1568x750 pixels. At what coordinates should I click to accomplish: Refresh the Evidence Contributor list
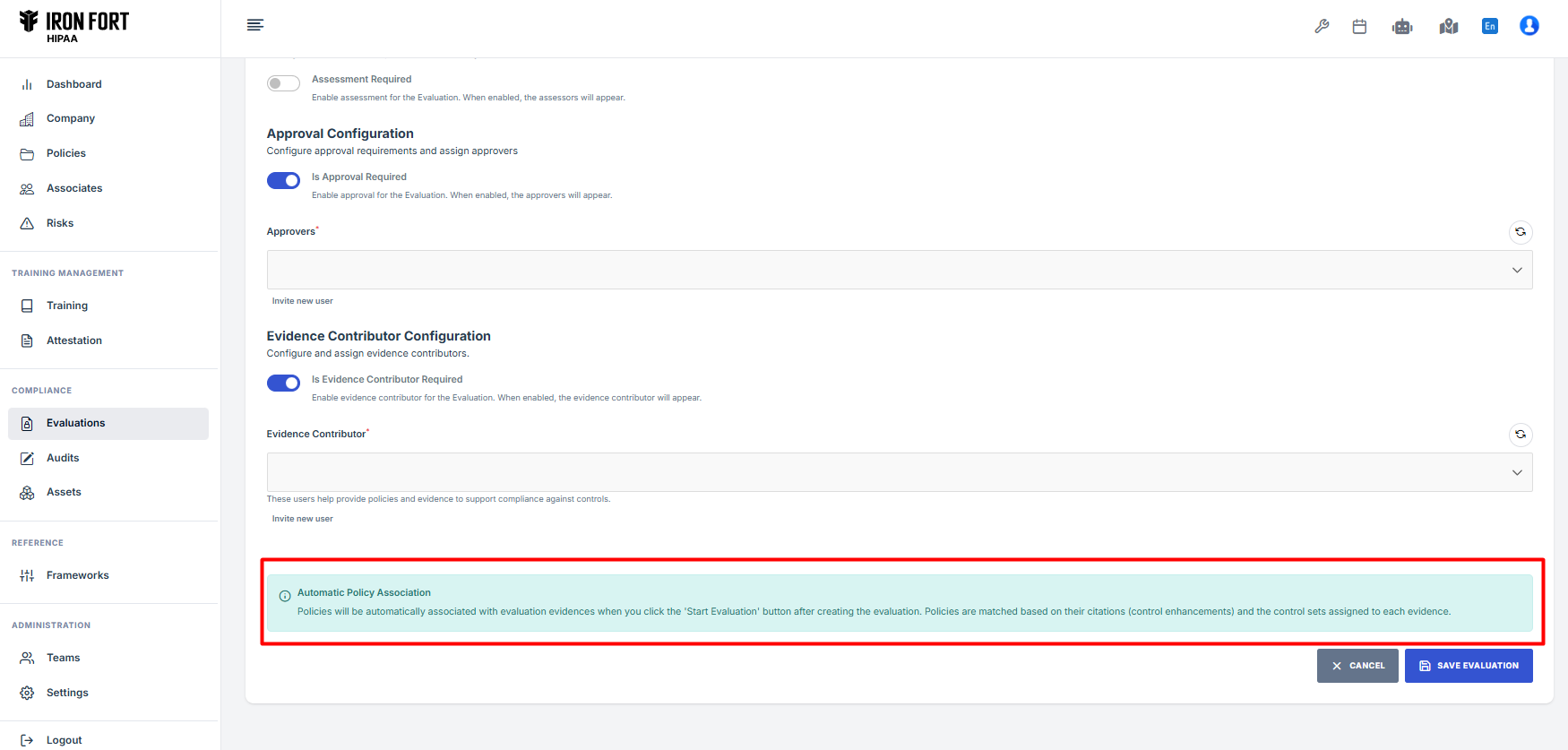(1521, 435)
